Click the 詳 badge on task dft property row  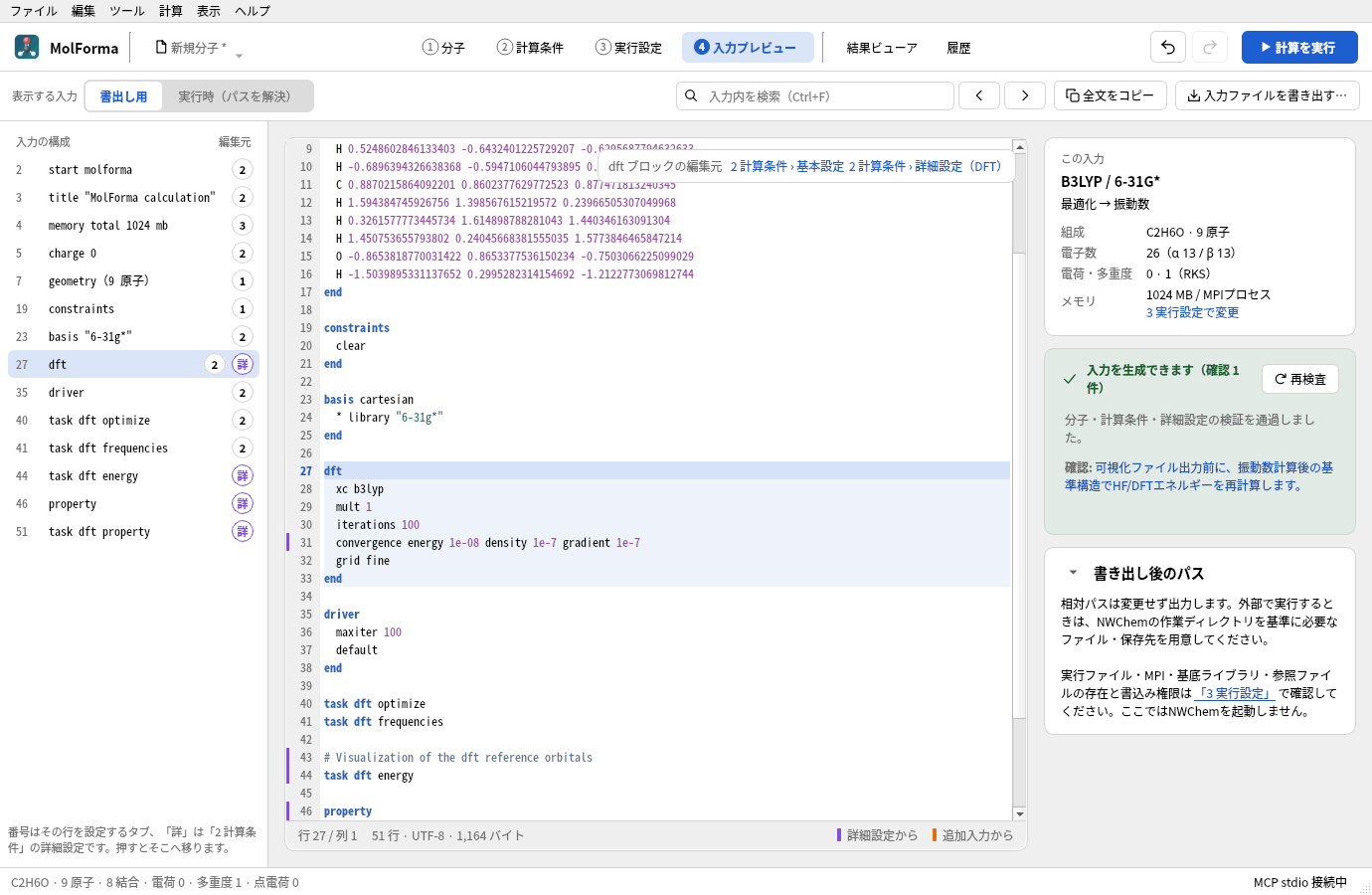pos(243,531)
